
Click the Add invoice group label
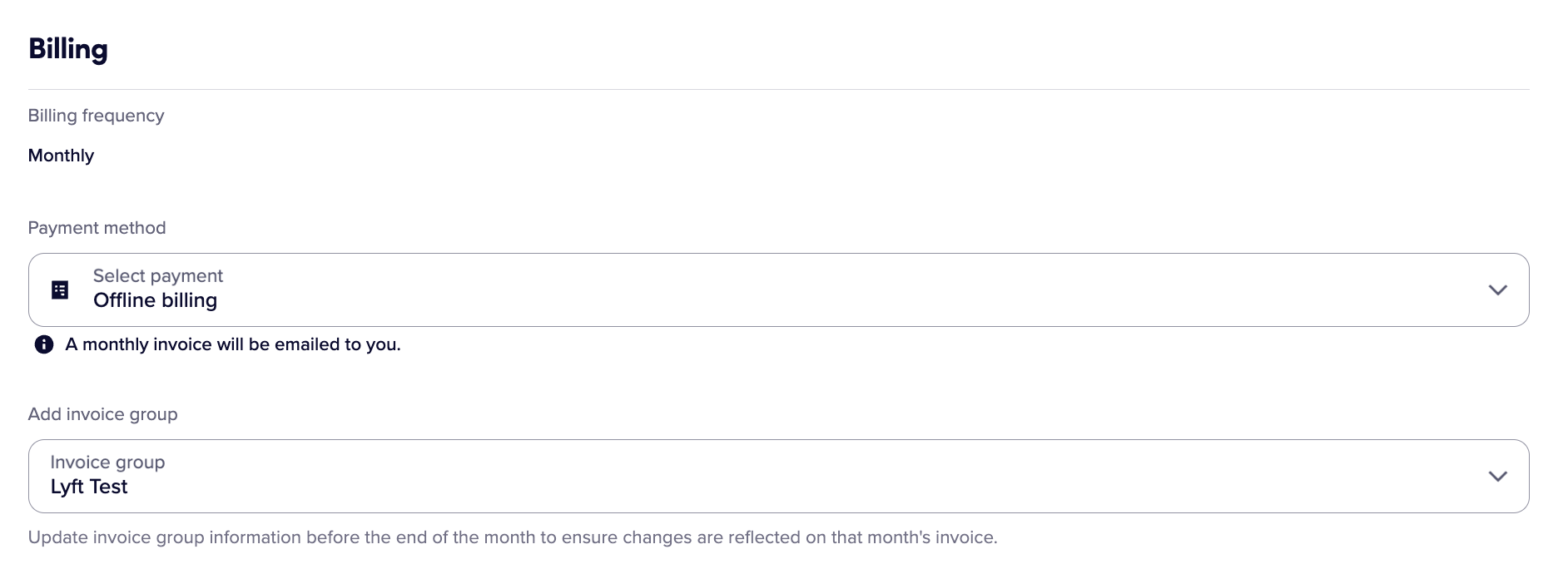click(102, 413)
